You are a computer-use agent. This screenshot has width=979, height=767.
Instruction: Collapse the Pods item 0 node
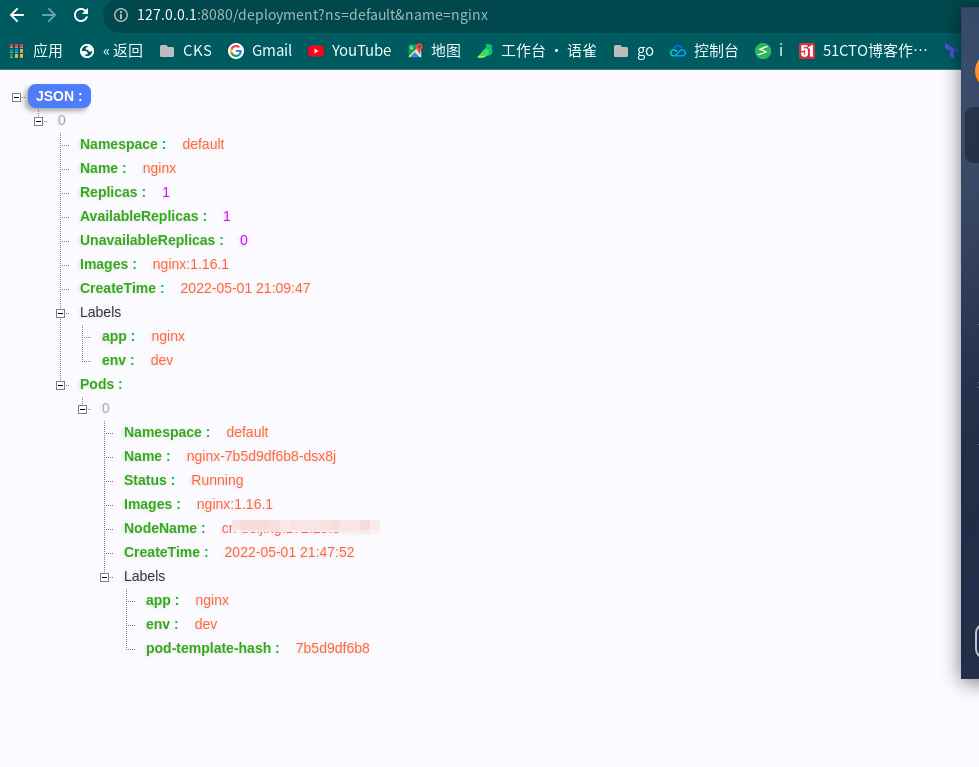coord(82,410)
